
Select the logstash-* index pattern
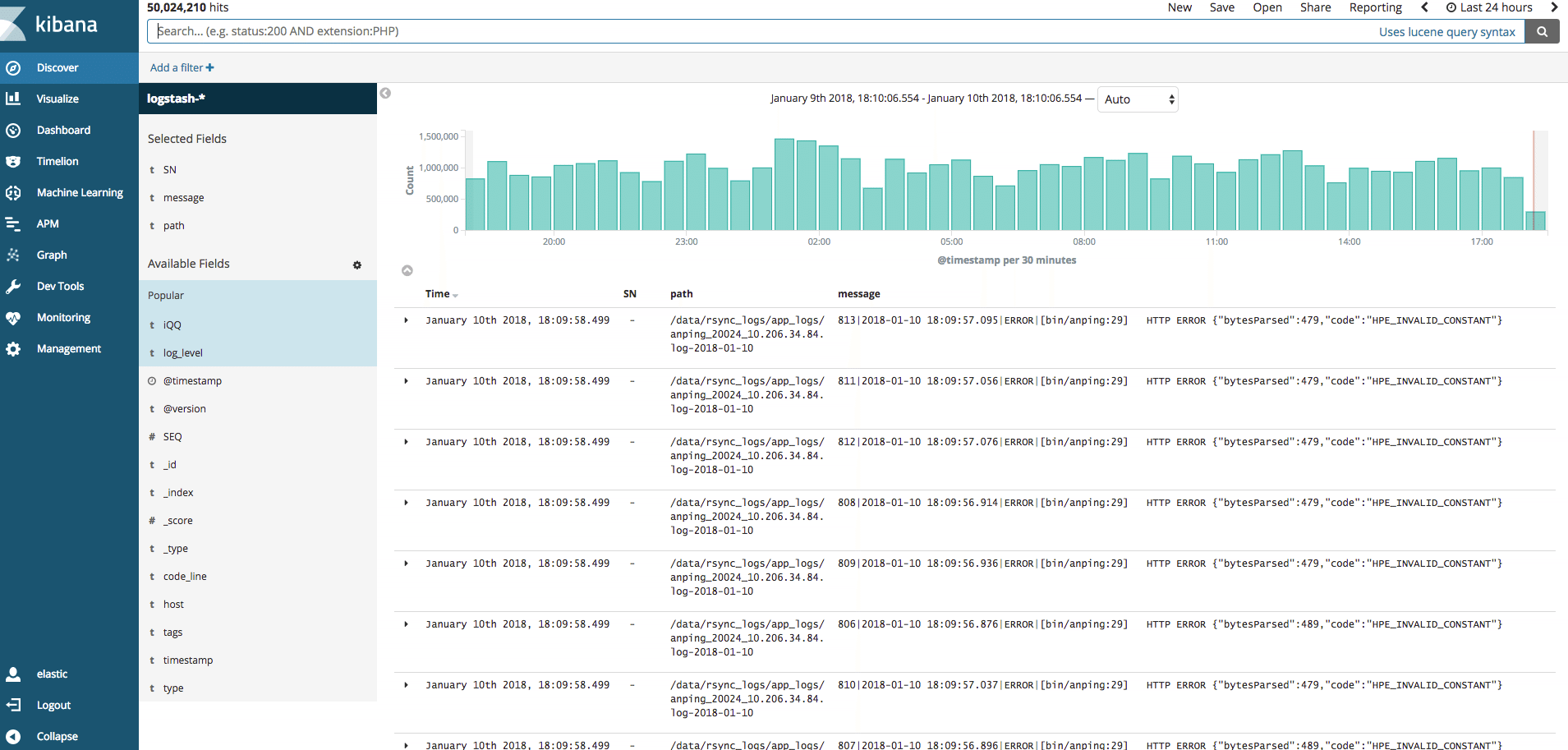(x=176, y=99)
